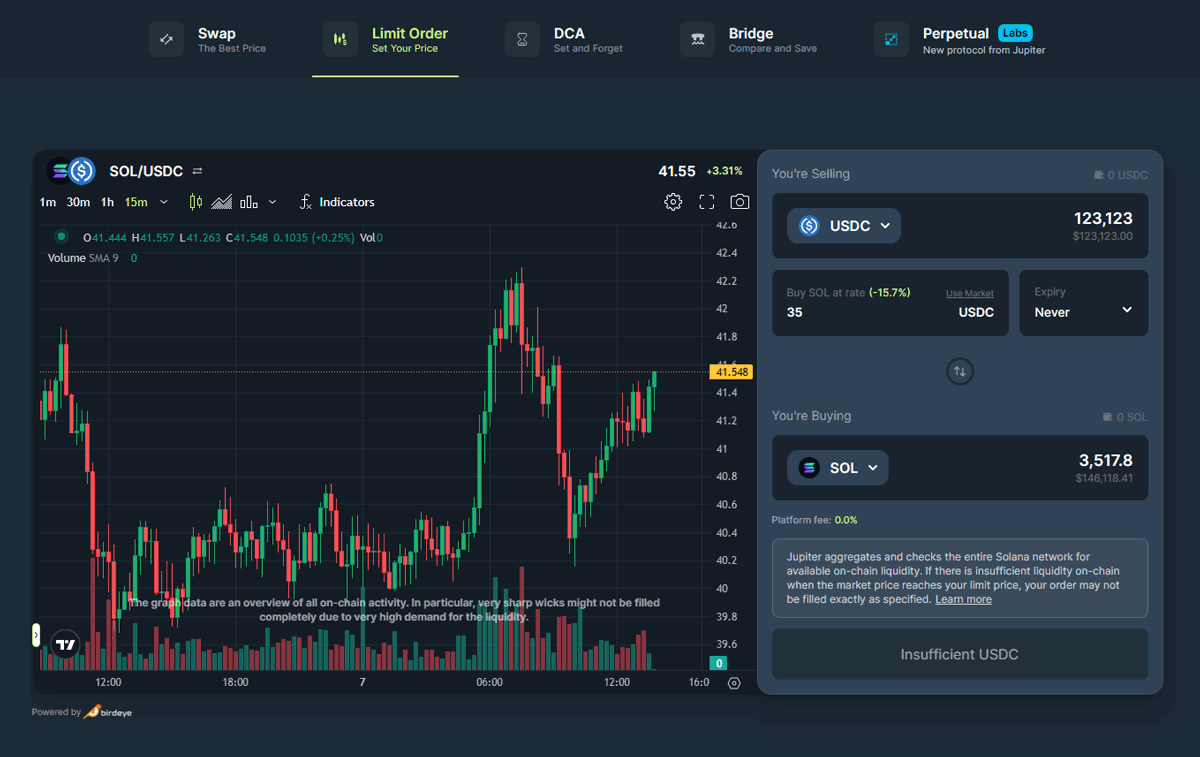
Task: Click the Limit Order candlestick icon
Action: [x=340, y=40]
